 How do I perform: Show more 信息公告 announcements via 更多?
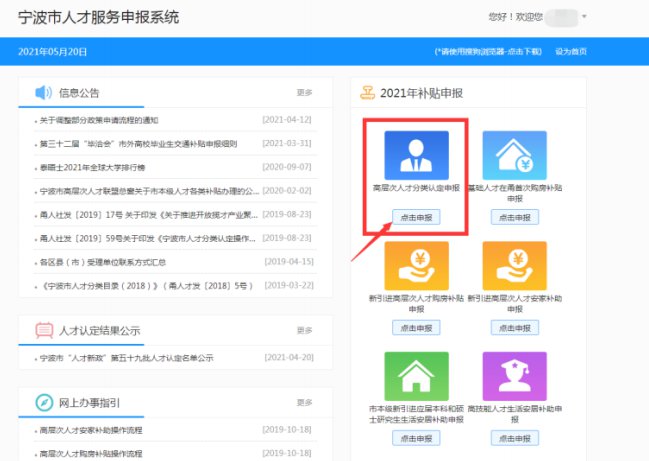(x=304, y=93)
